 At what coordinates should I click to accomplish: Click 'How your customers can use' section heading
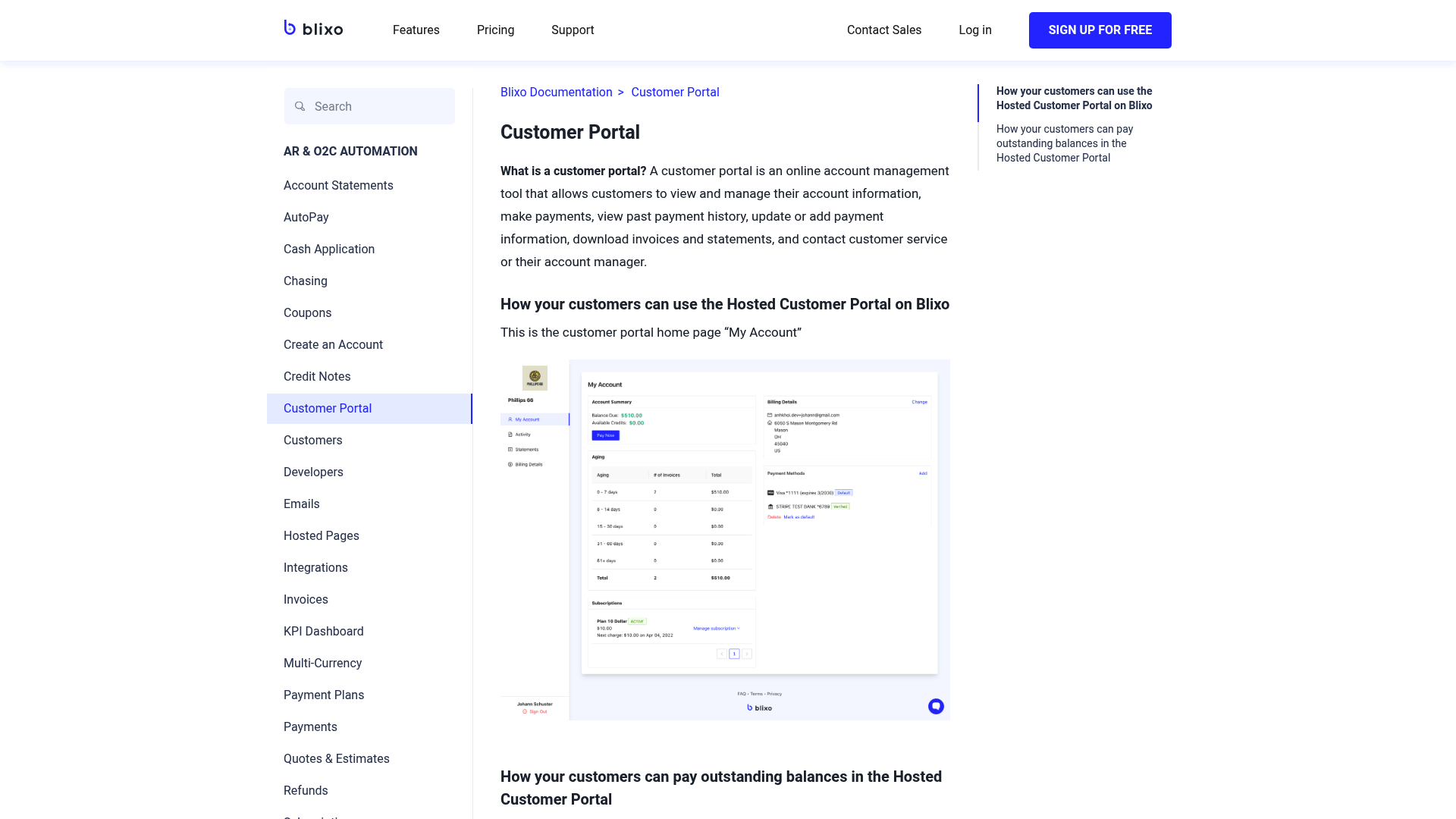725,305
